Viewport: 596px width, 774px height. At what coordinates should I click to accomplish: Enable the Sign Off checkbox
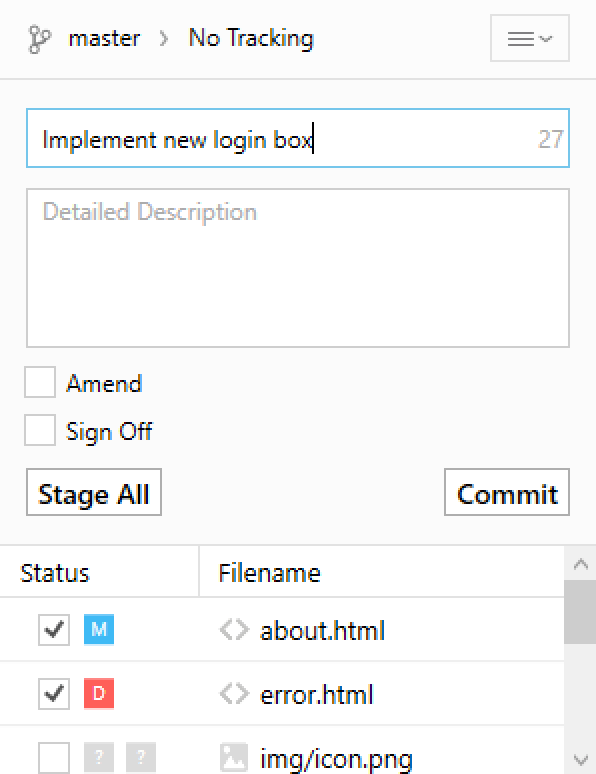point(40,430)
